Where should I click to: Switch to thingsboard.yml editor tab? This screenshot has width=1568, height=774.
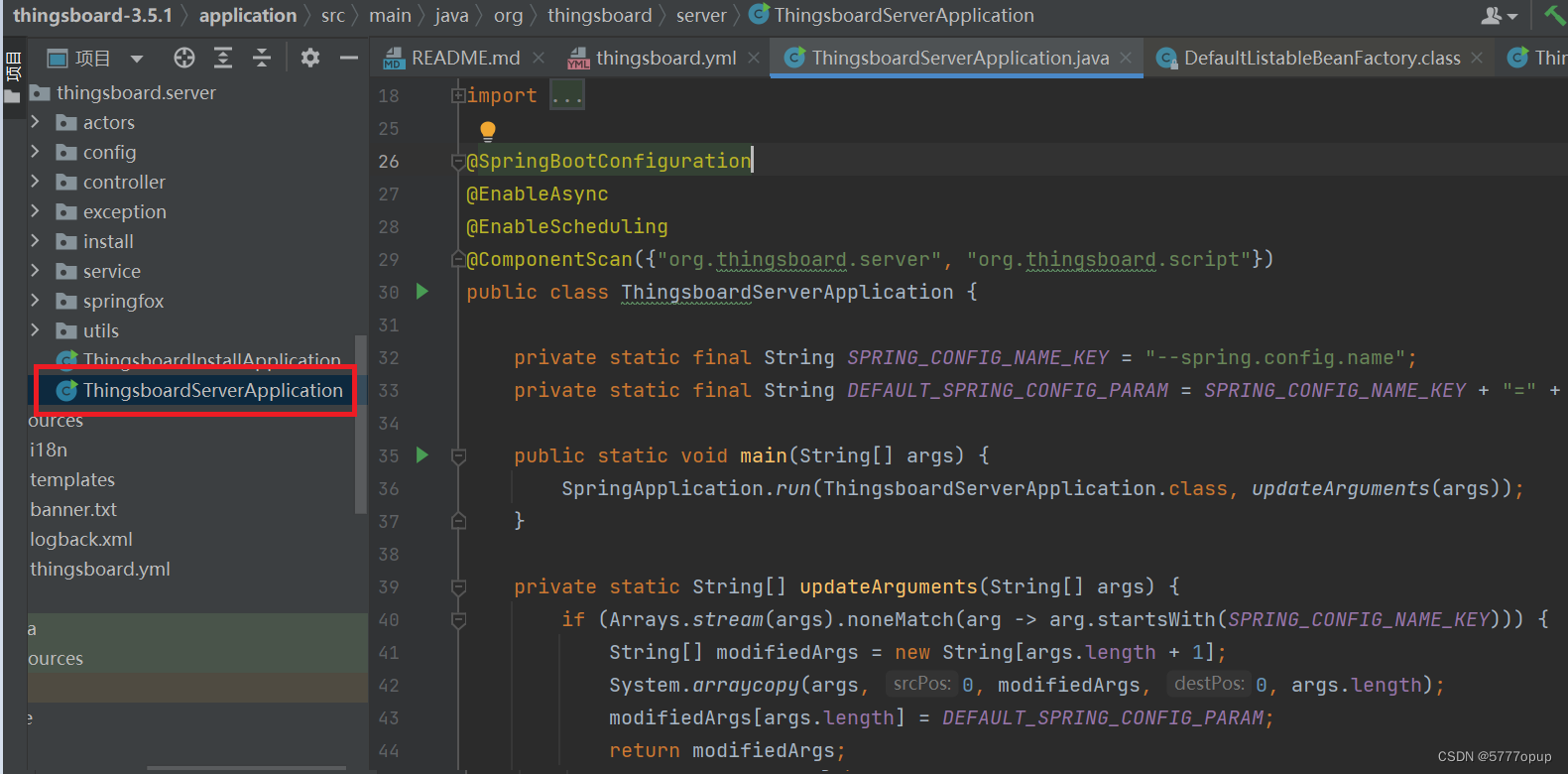pos(666,59)
